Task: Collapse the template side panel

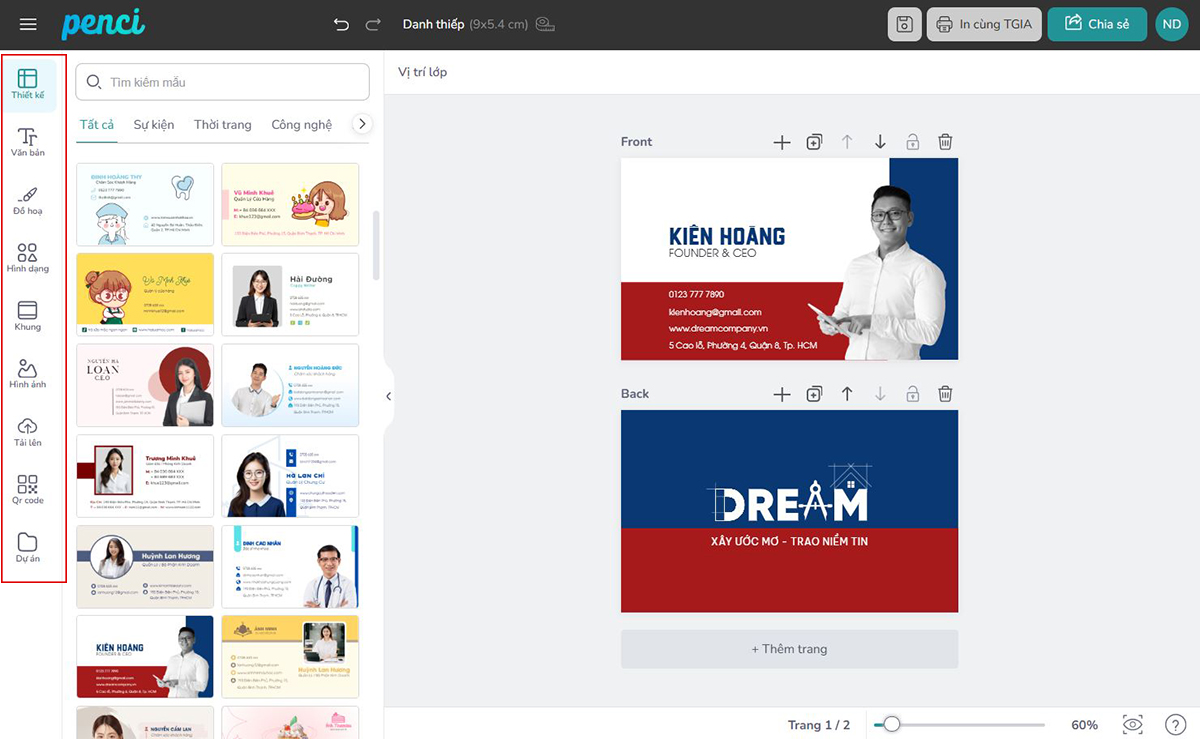Action: 389,396
